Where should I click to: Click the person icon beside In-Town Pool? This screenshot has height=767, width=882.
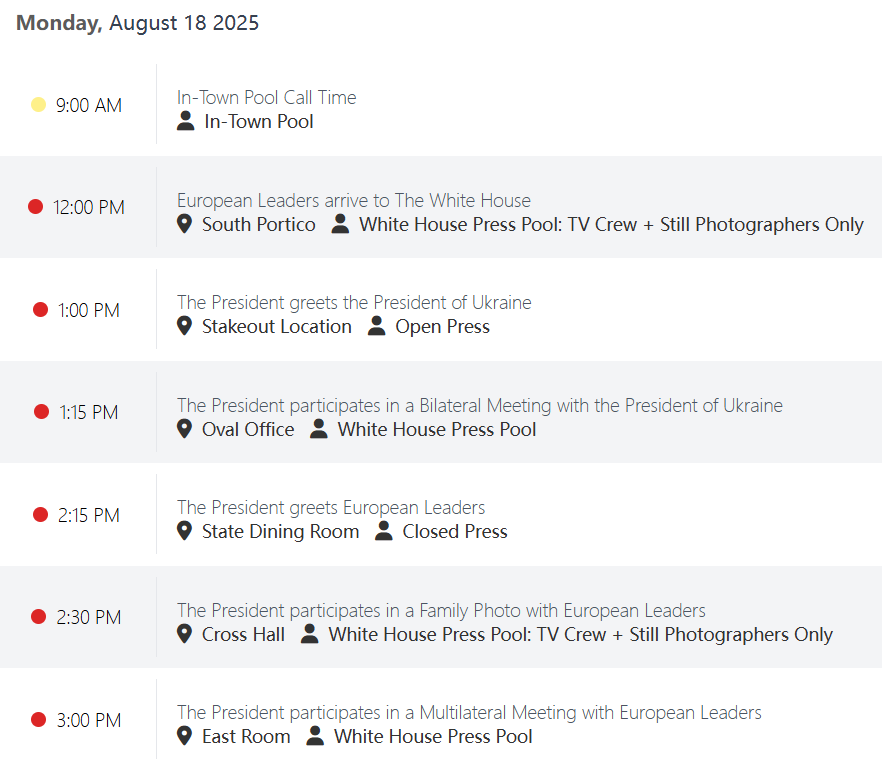coord(185,121)
